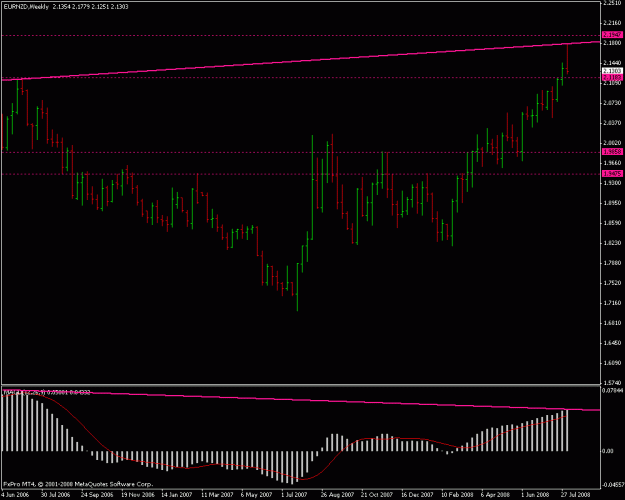Click the last red weekly price bar
This screenshot has width=625, height=500.
tap(567, 58)
